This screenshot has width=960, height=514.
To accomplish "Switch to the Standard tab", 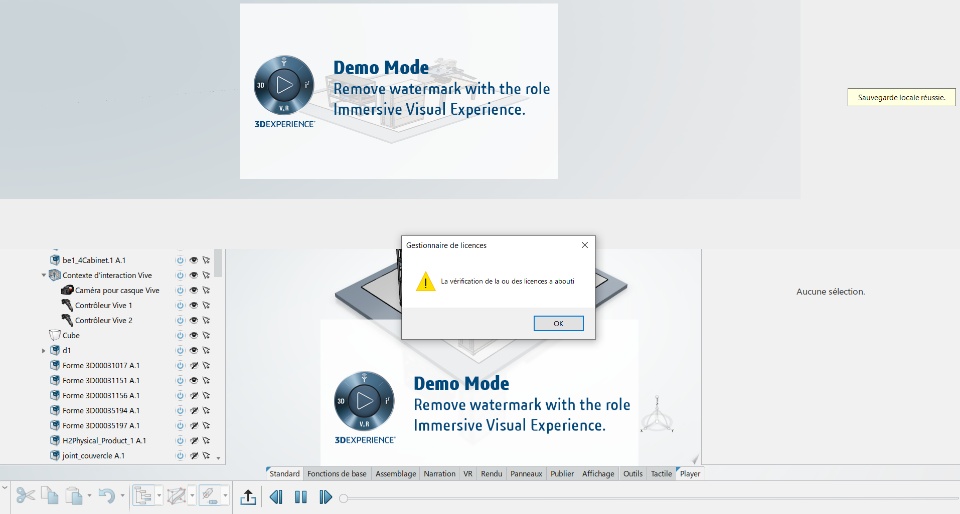I will click(284, 474).
